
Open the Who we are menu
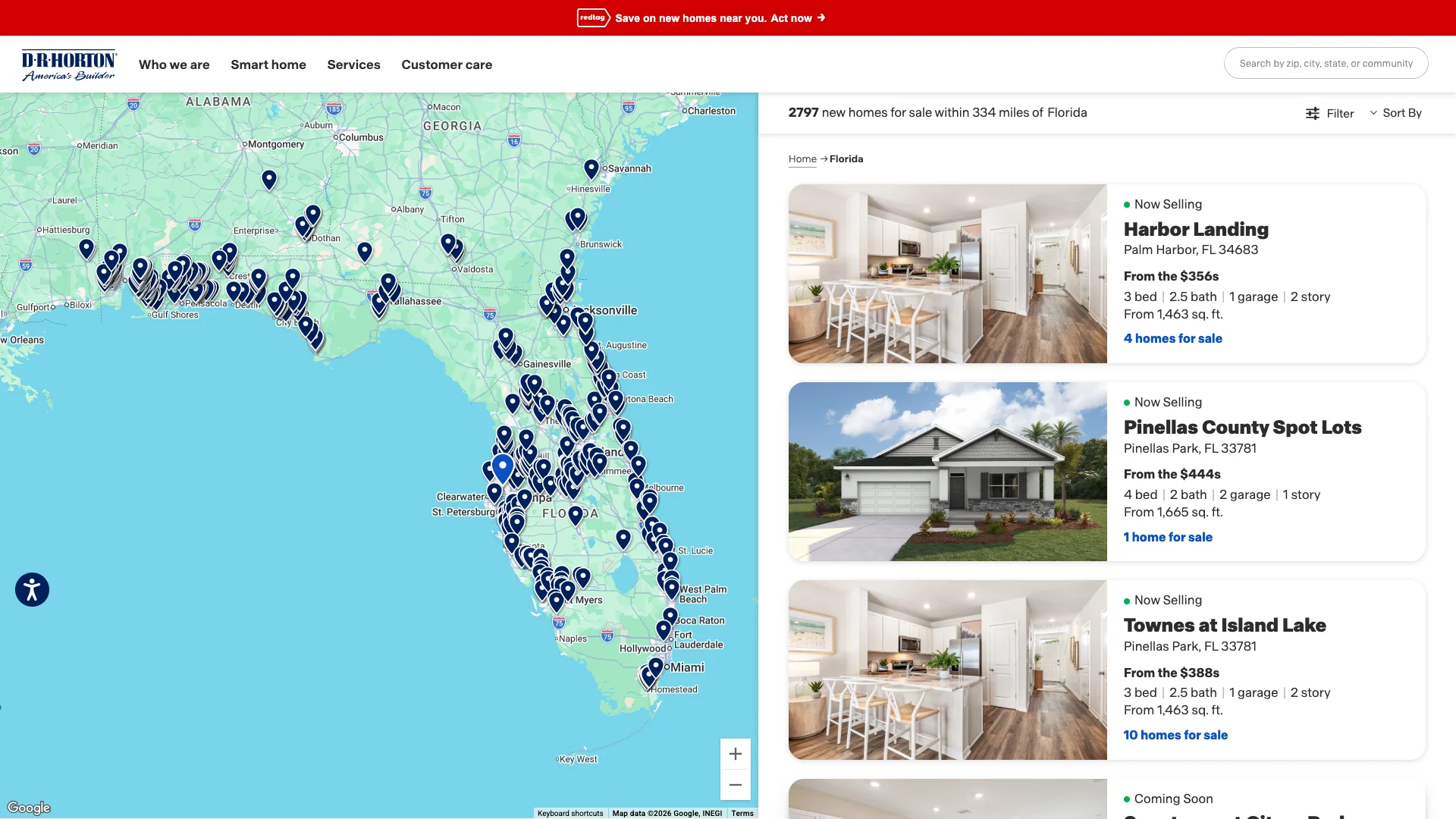coord(174,64)
